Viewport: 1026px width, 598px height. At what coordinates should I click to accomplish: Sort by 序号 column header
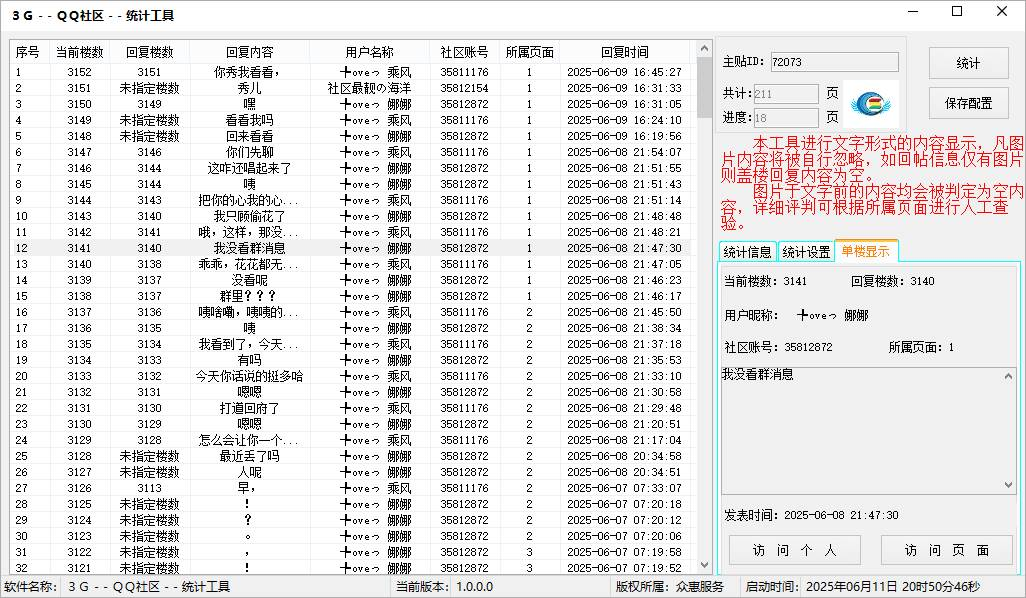coord(29,52)
